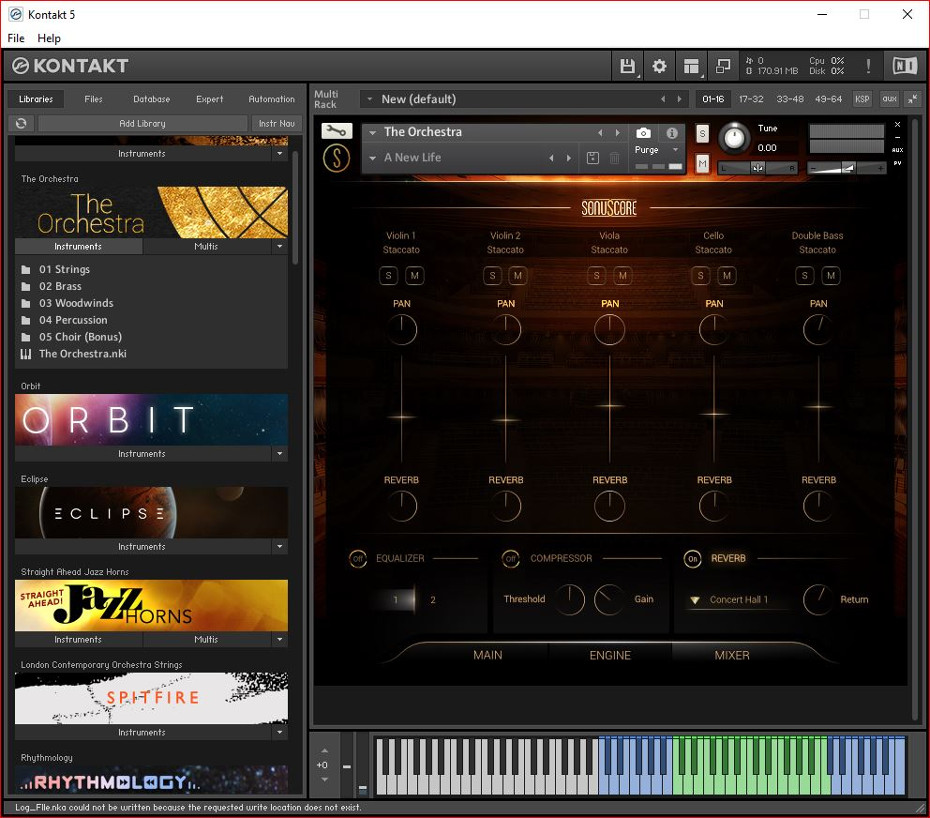Open the Help menu

click(49, 38)
